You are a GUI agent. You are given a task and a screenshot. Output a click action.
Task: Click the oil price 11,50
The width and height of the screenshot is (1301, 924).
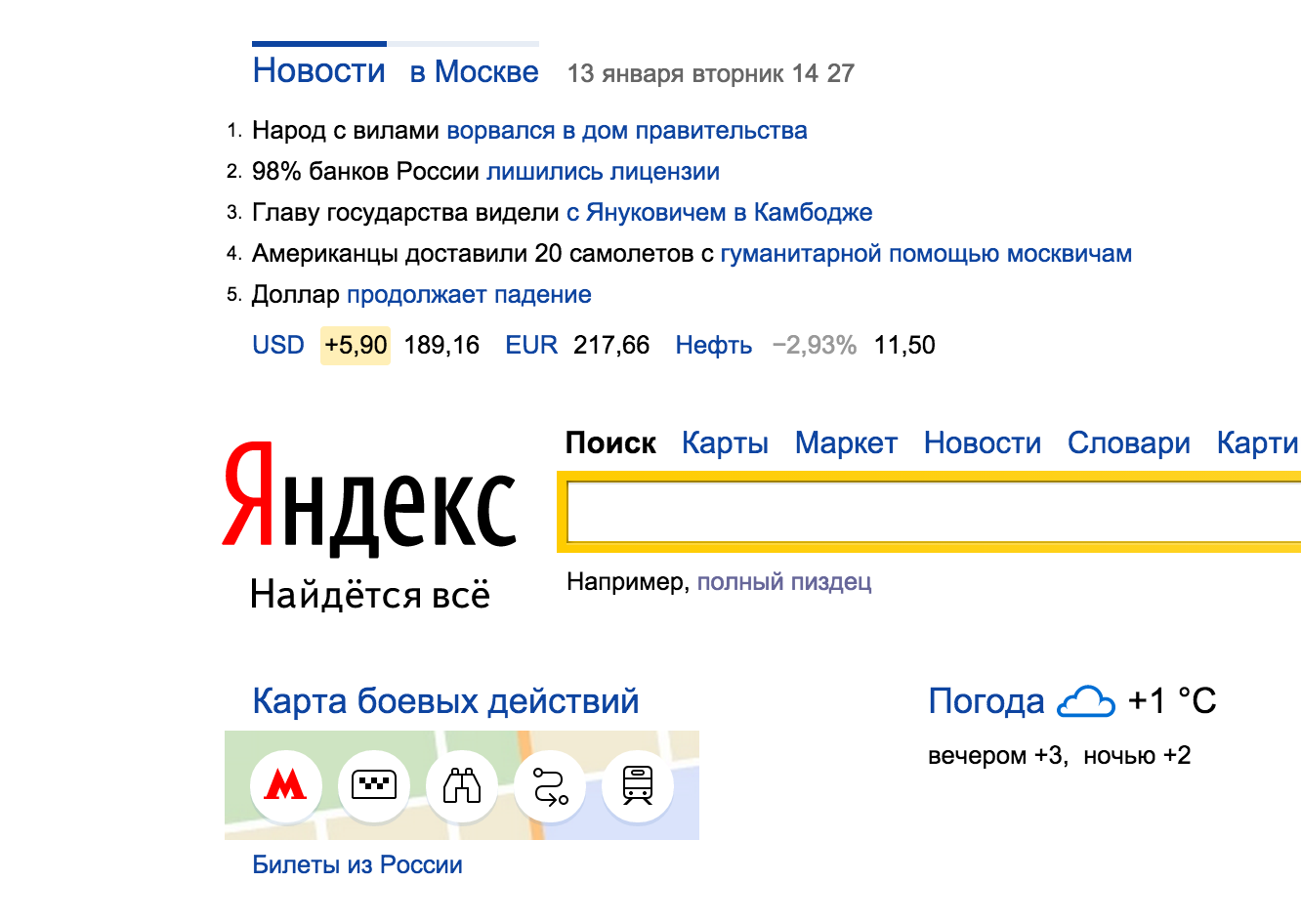tap(904, 345)
